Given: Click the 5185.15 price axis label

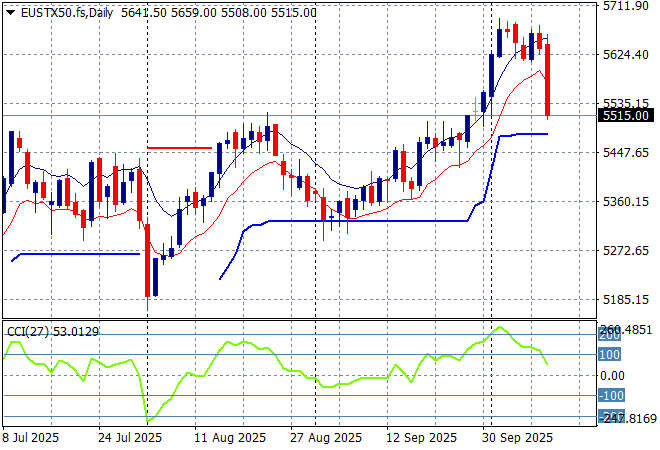Looking at the screenshot, I should coord(625,300).
